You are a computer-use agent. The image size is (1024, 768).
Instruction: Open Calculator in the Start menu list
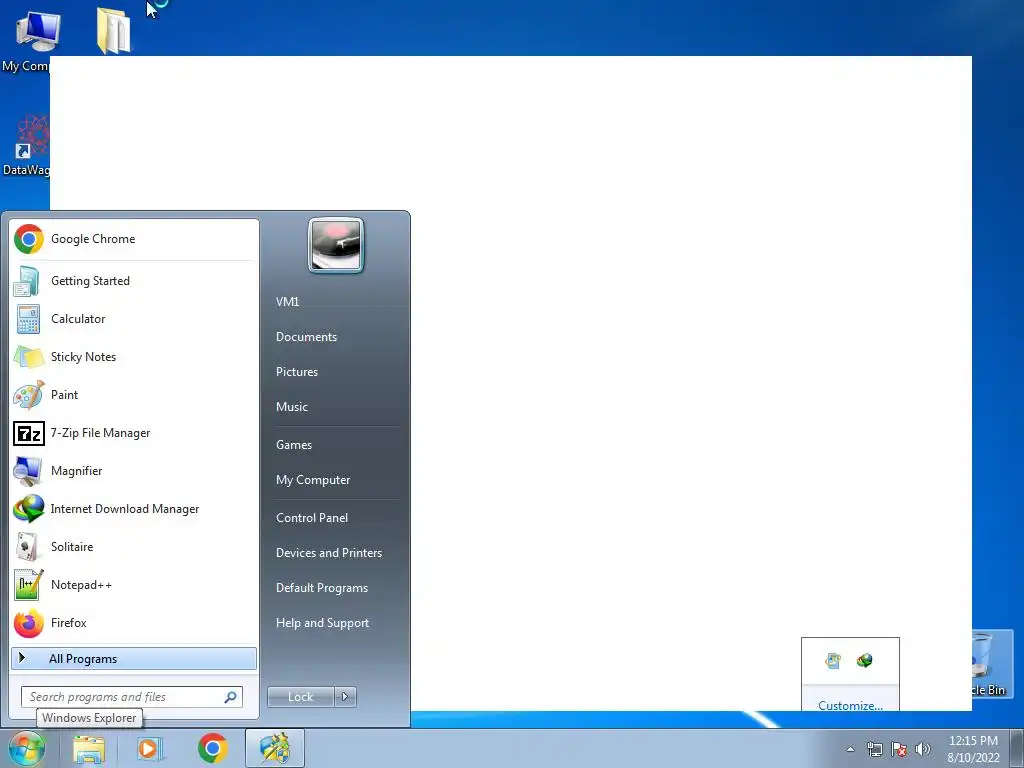click(x=133, y=319)
